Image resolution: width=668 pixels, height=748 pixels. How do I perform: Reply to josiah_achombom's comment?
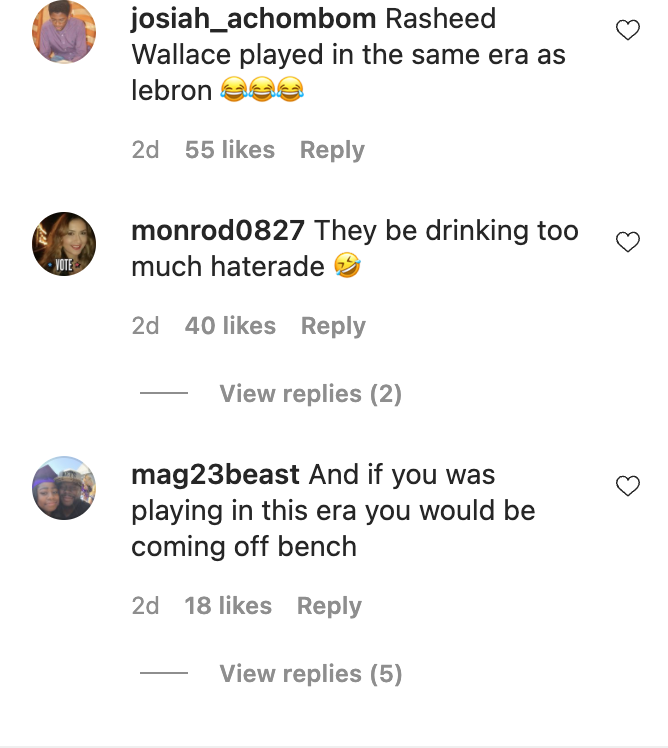(332, 150)
